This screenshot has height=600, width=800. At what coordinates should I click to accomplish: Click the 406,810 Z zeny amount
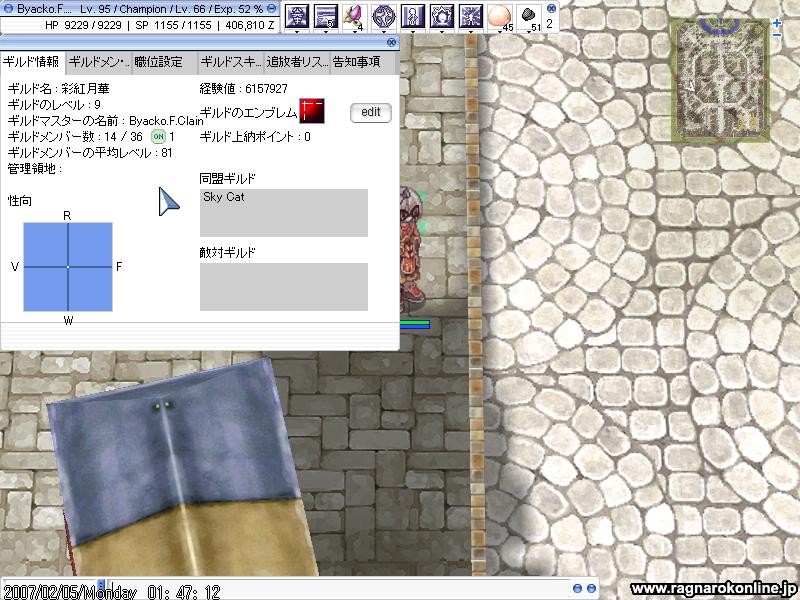249,25
